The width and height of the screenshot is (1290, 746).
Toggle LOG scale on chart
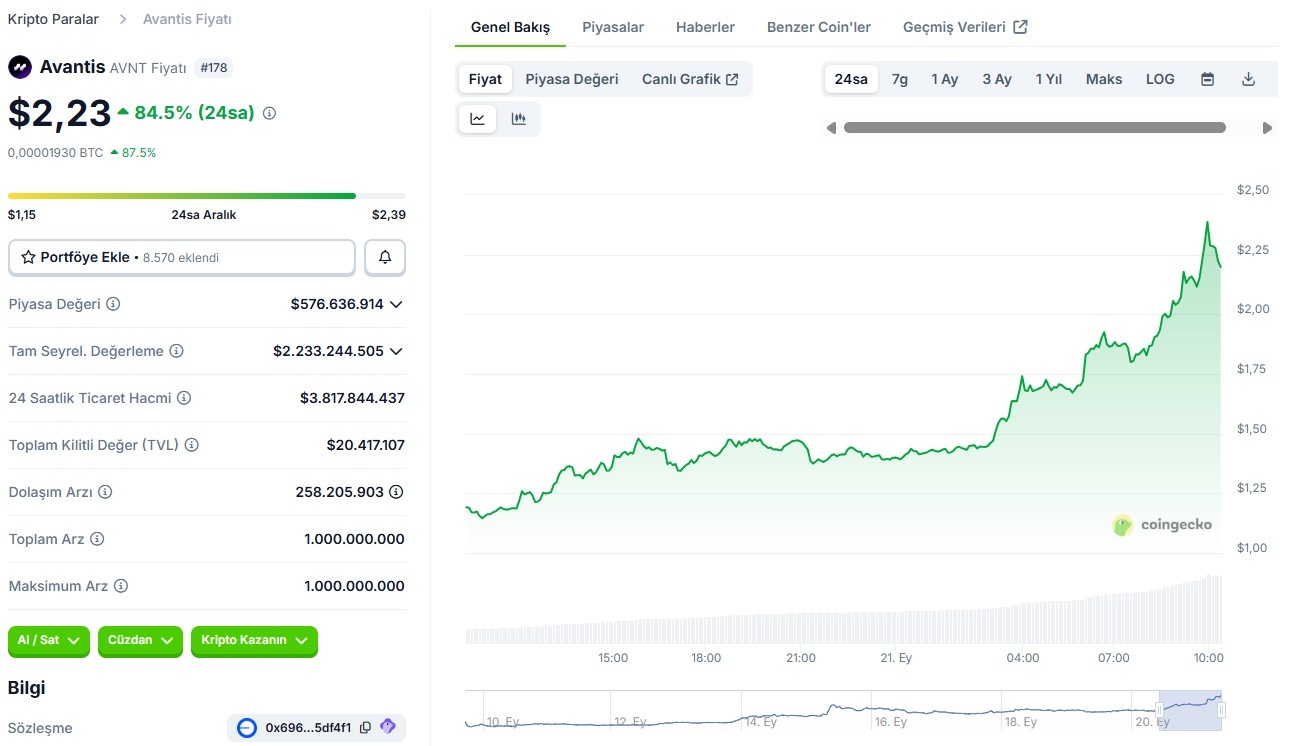point(1160,79)
